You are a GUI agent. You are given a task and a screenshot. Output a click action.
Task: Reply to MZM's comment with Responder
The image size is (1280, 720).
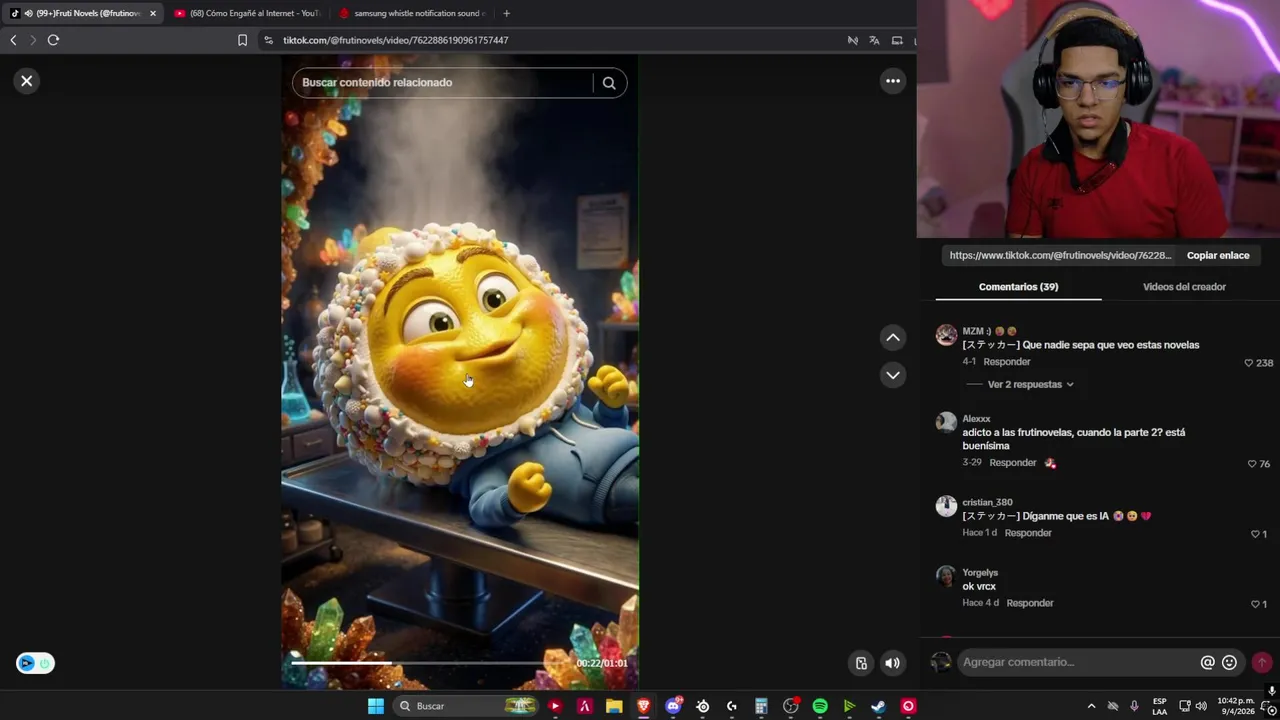1007,362
